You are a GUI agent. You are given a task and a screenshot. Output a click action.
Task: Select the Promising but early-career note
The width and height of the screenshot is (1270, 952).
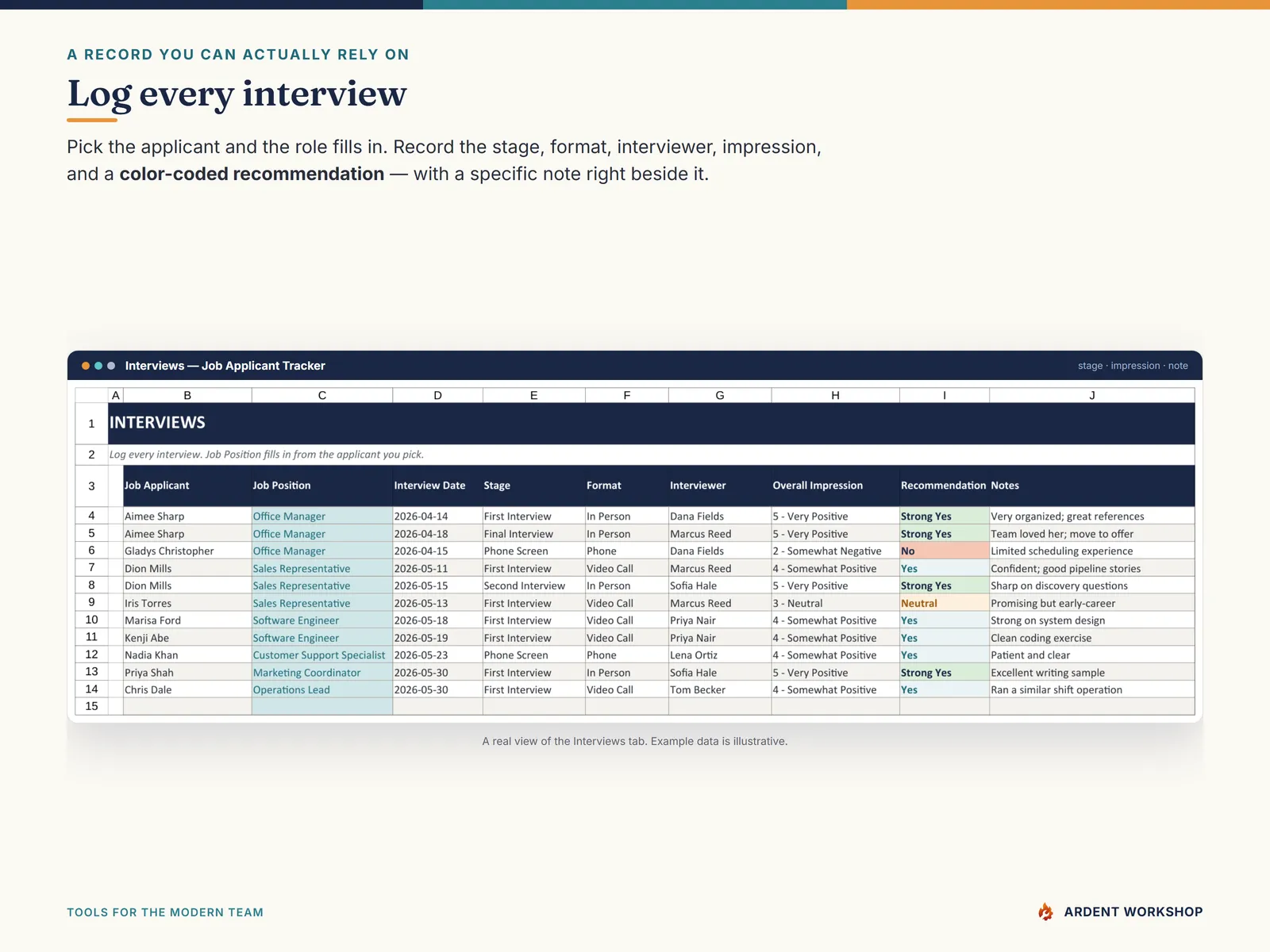[x=1092, y=603]
